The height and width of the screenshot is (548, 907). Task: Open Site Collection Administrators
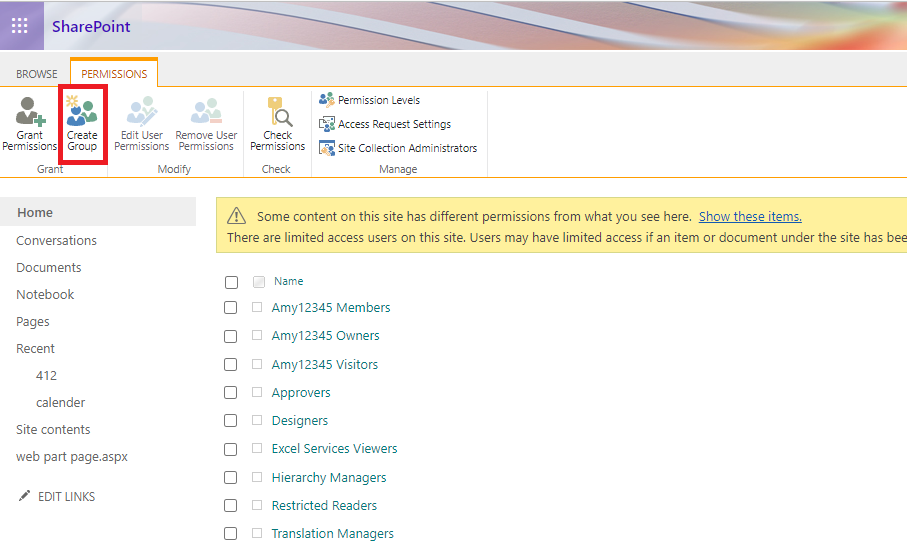398,148
